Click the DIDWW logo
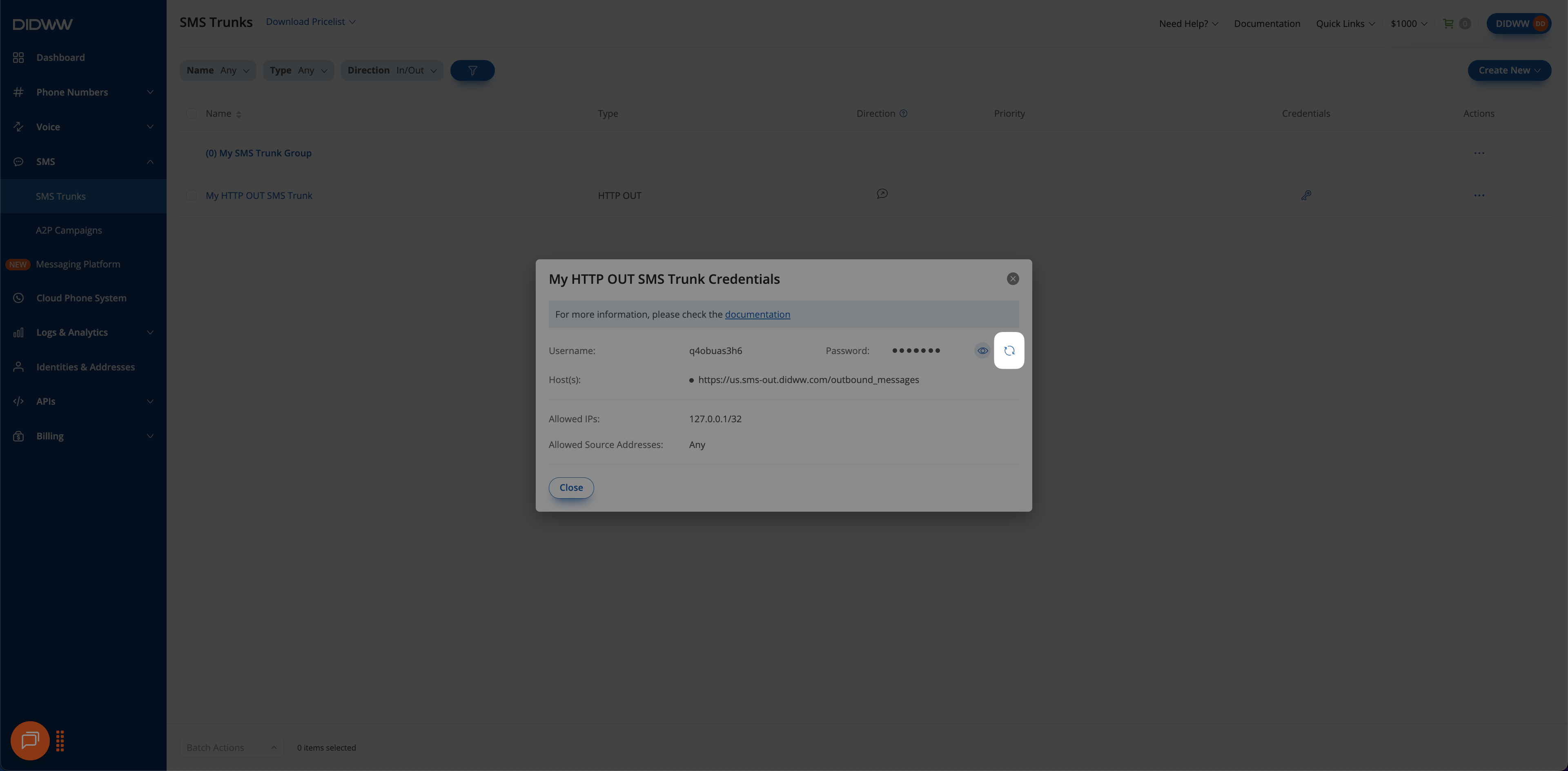This screenshot has height=771, width=1568. point(42,25)
